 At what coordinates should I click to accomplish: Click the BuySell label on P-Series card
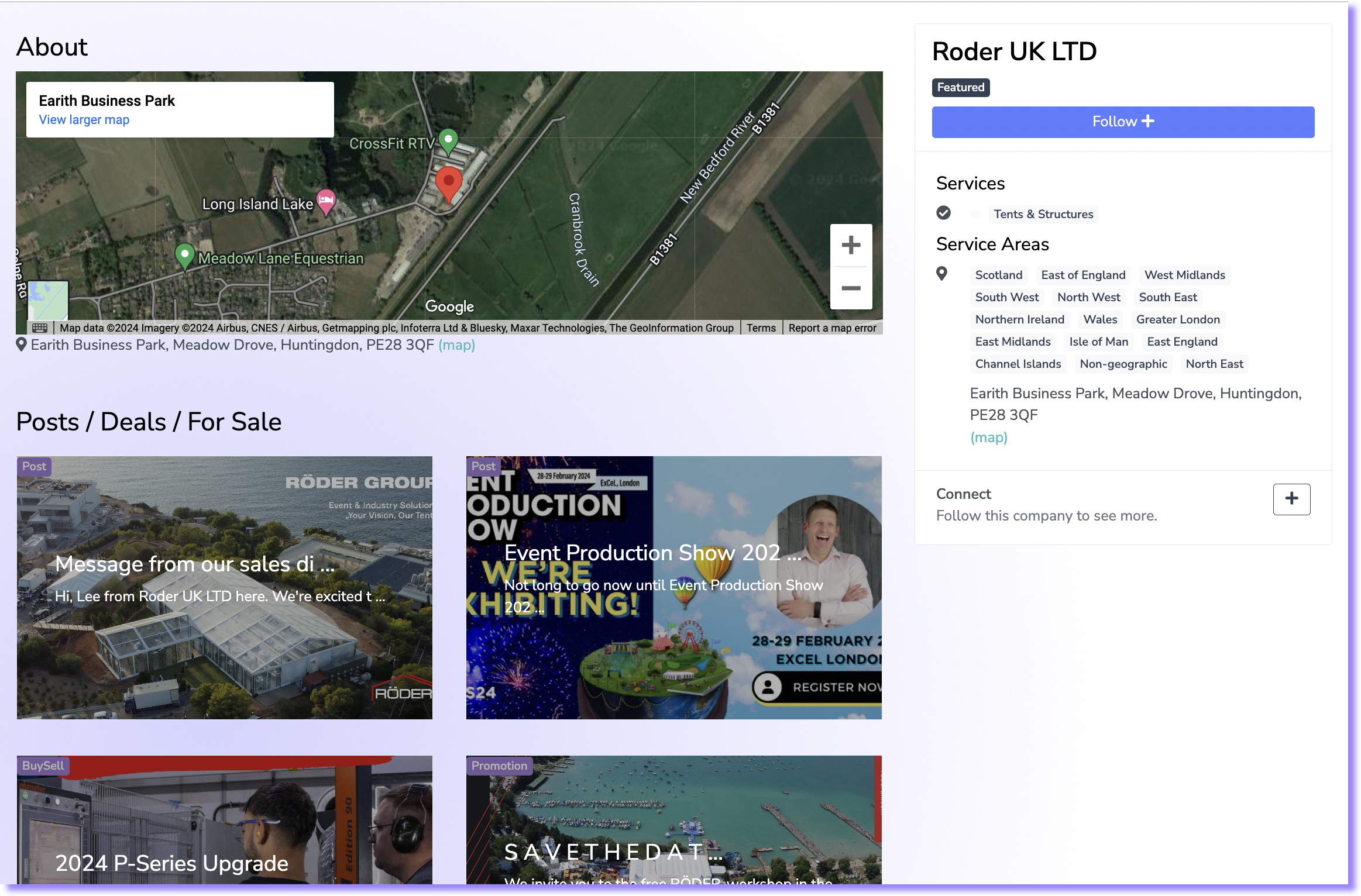click(x=43, y=766)
